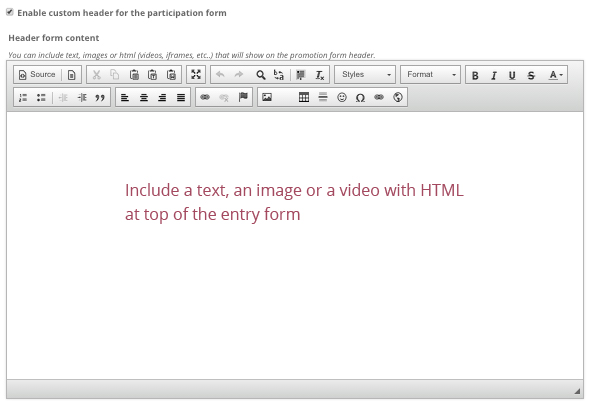This screenshot has width=589, height=406.
Task: Align text right
Action: 162,98
